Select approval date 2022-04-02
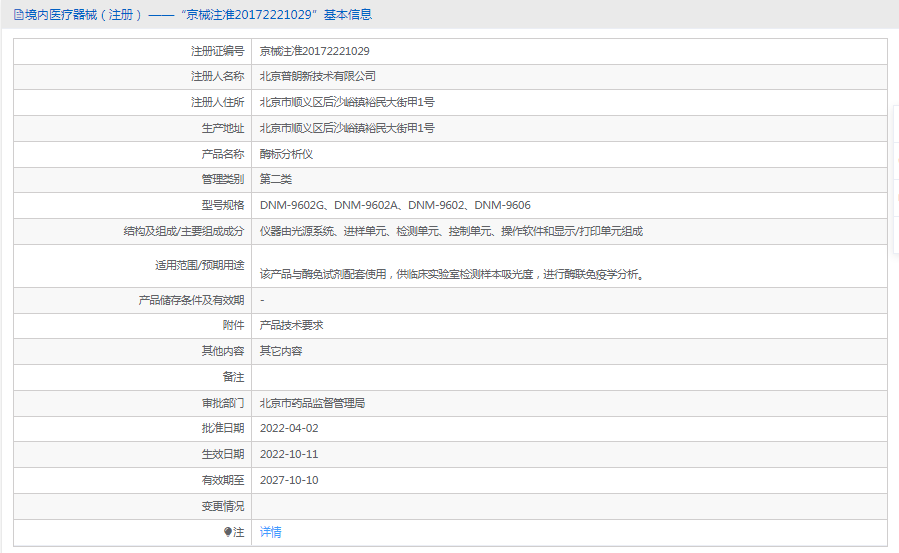The width and height of the screenshot is (899, 553). point(289,428)
